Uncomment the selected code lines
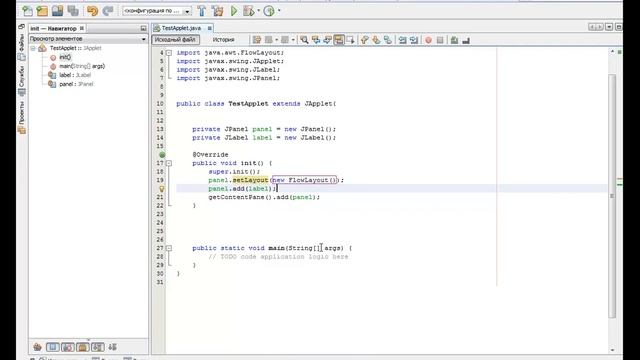 [466, 40]
